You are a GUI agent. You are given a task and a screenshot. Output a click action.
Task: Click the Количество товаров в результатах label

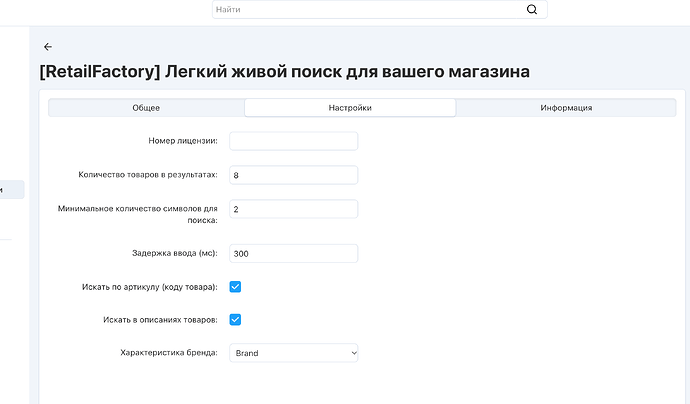point(148,175)
